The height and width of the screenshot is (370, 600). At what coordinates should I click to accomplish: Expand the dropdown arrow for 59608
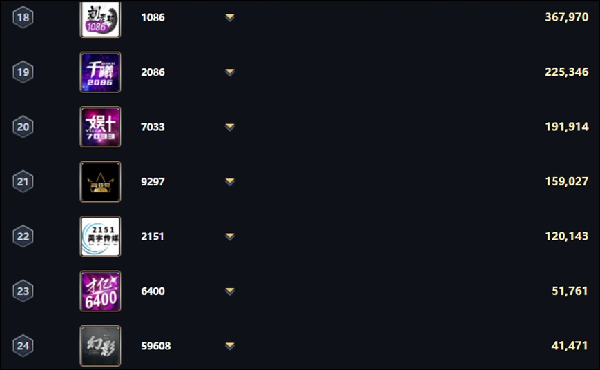[x=230, y=346]
